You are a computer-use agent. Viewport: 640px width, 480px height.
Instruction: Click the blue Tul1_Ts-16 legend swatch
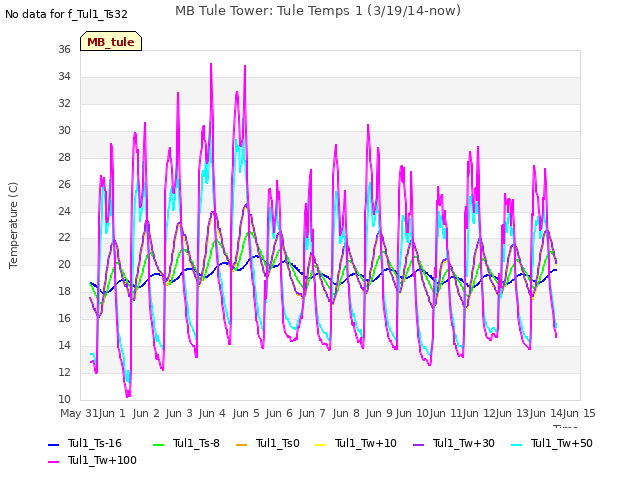click(x=53, y=444)
